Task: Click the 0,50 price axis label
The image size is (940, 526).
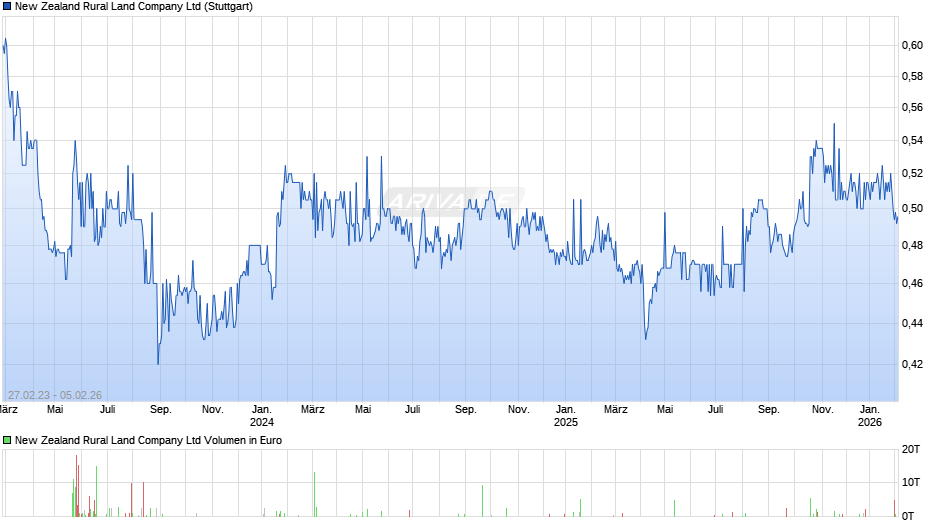Action: 912,209
